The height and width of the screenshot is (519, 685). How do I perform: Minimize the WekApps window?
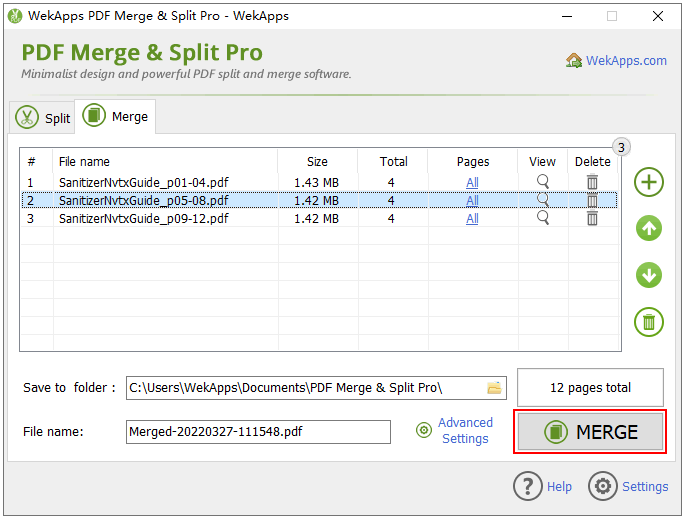pyautogui.click(x=567, y=17)
